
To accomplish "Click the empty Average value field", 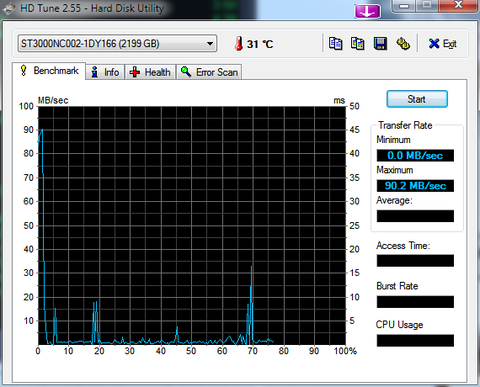I will point(415,216).
